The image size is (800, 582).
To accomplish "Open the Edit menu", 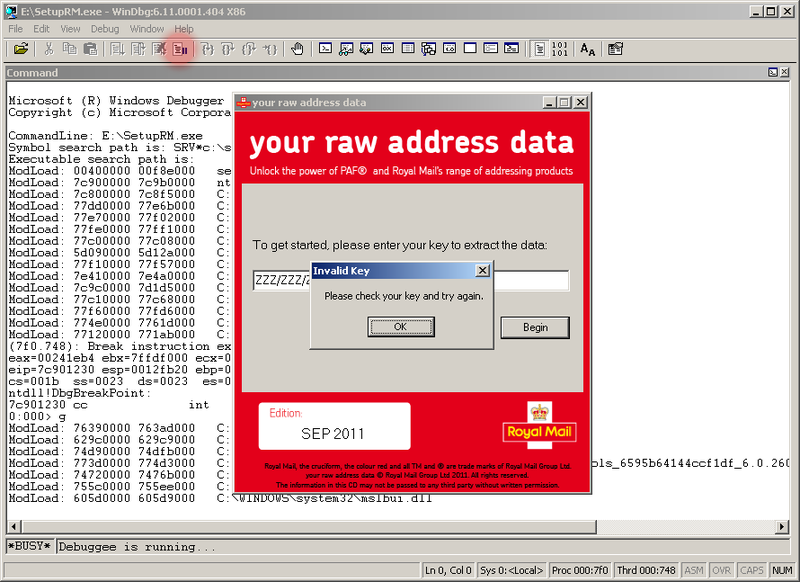I will pos(41,29).
